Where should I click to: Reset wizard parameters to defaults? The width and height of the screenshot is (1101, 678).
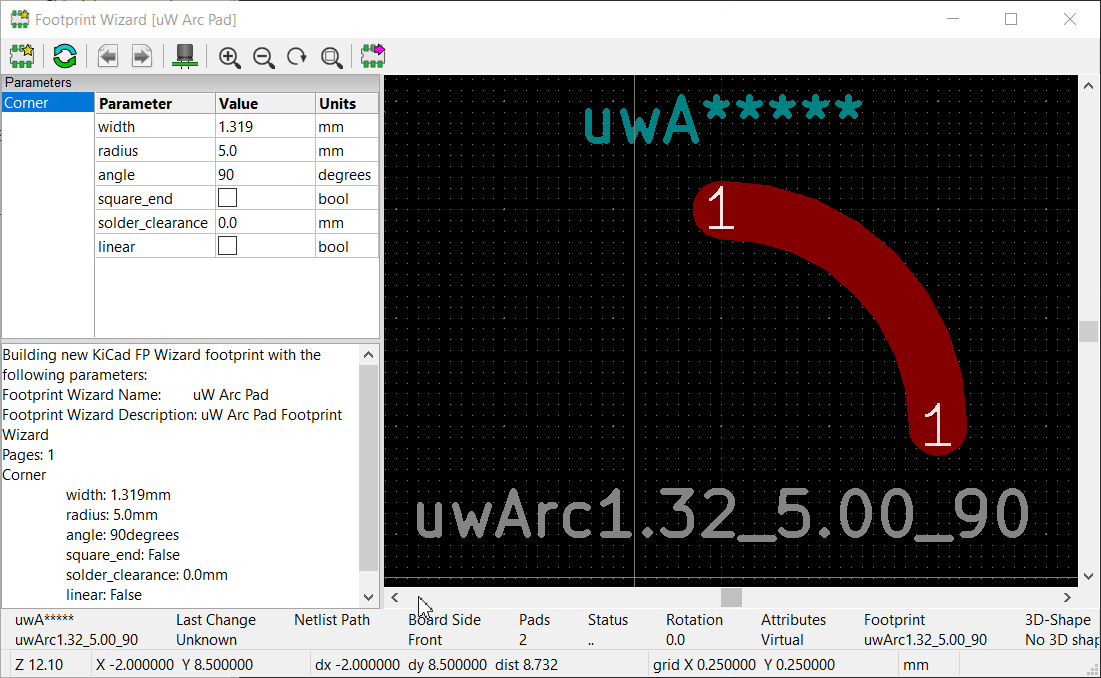coord(65,56)
